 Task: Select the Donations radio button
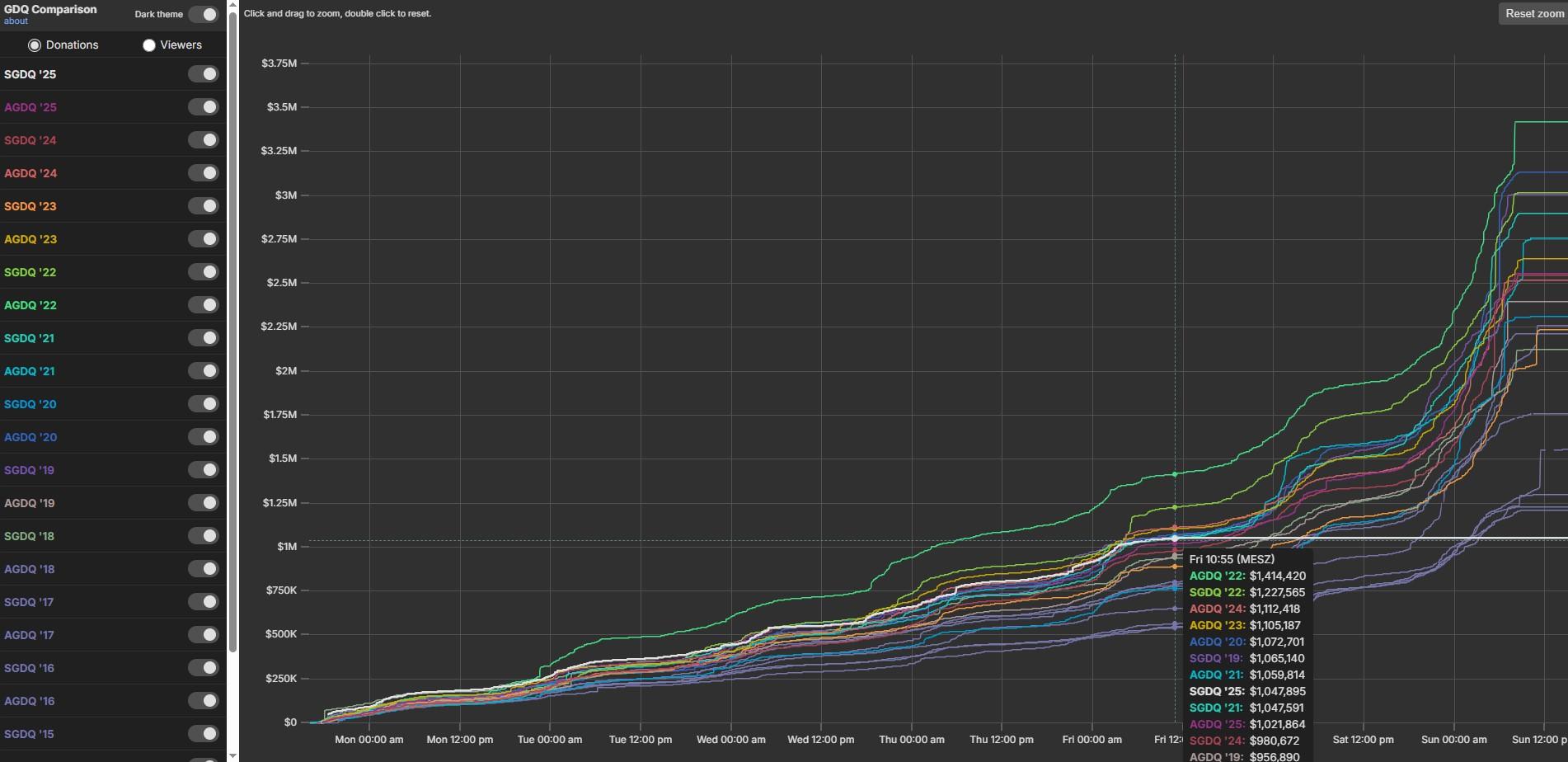click(x=35, y=45)
